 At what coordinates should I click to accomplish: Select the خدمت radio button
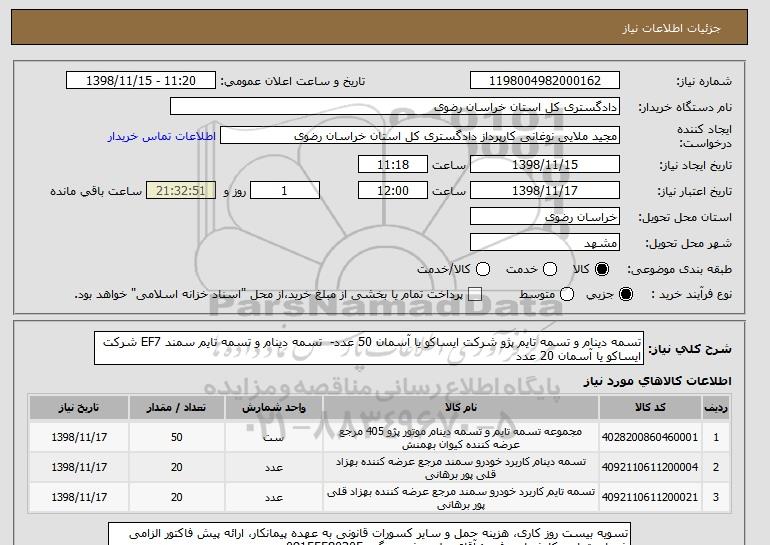click(550, 269)
